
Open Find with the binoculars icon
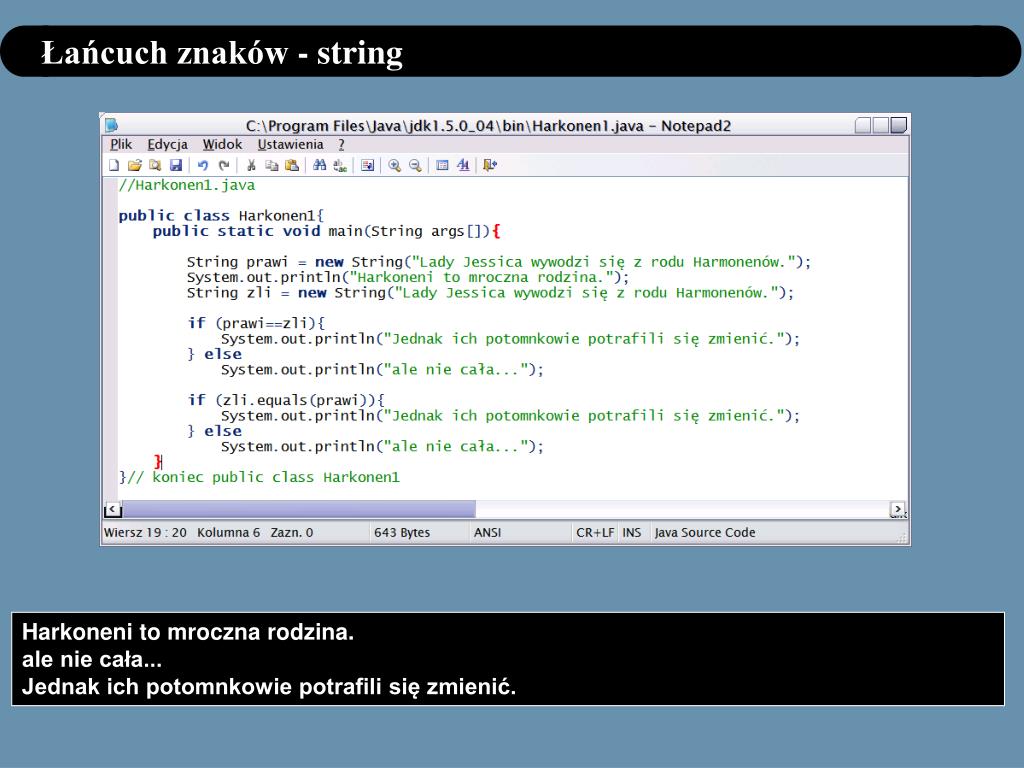click(319, 165)
